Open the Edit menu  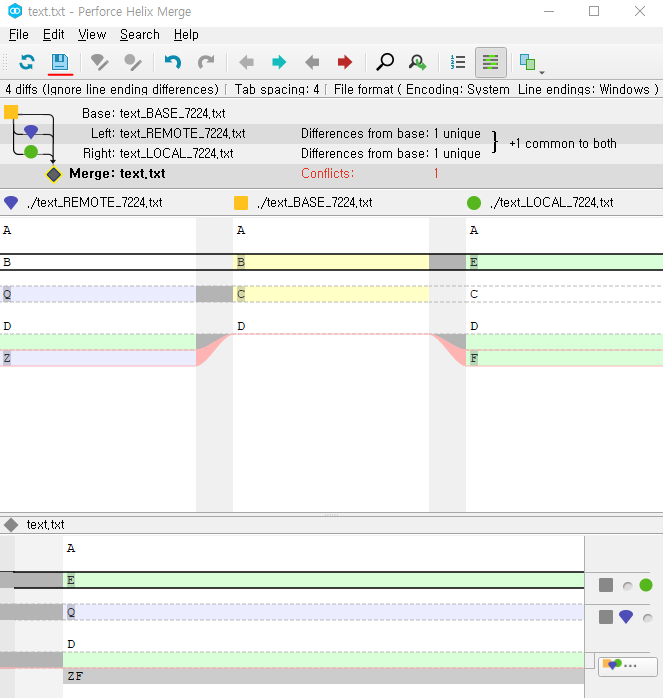click(53, 35)
